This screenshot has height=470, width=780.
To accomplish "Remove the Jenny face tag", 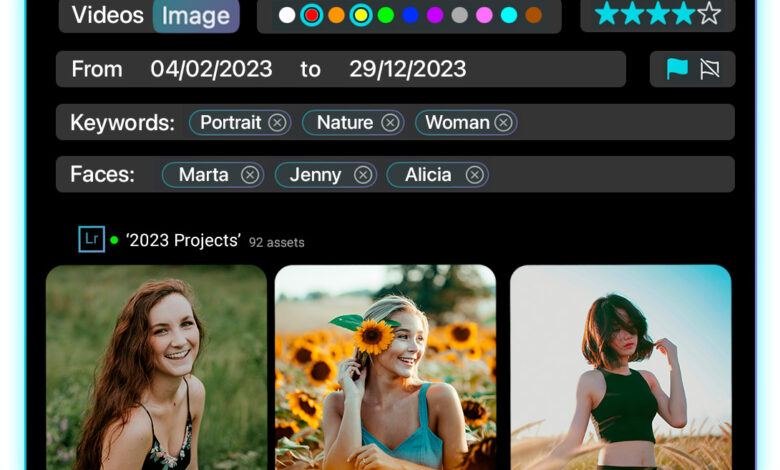I will click(x=363, y=175).
